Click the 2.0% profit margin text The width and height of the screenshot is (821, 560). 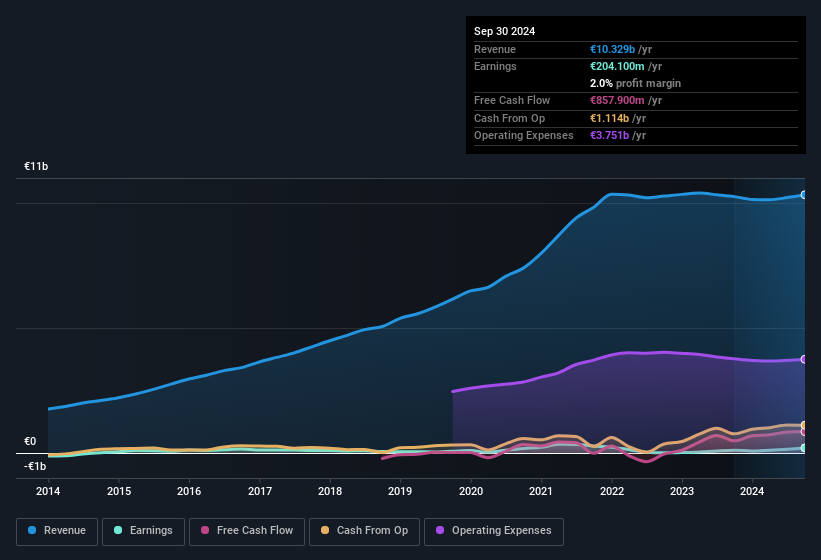click(x=635, y=83)
